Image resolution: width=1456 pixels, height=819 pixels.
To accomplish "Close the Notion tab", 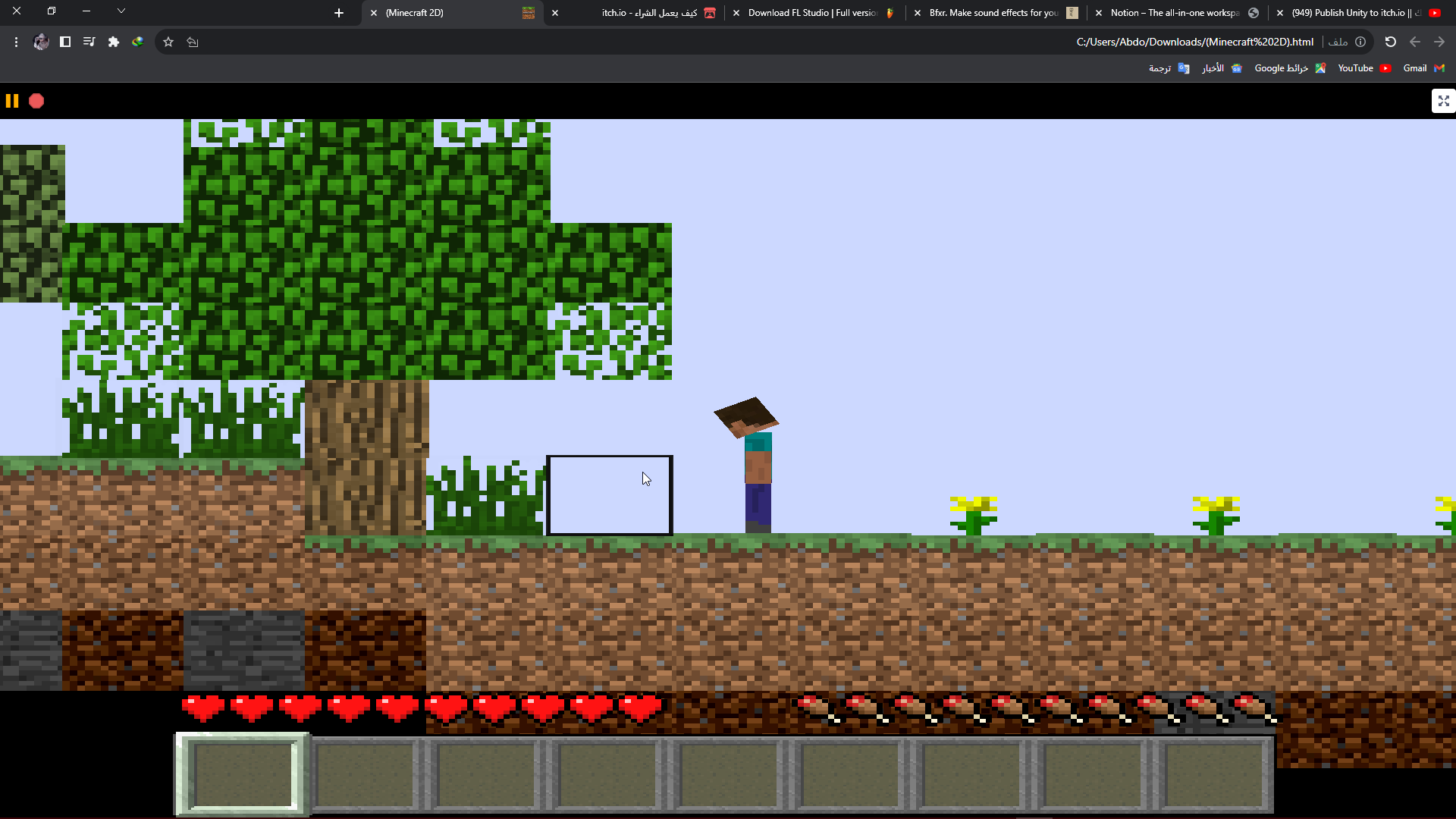I will click(x=1099, y=13).
